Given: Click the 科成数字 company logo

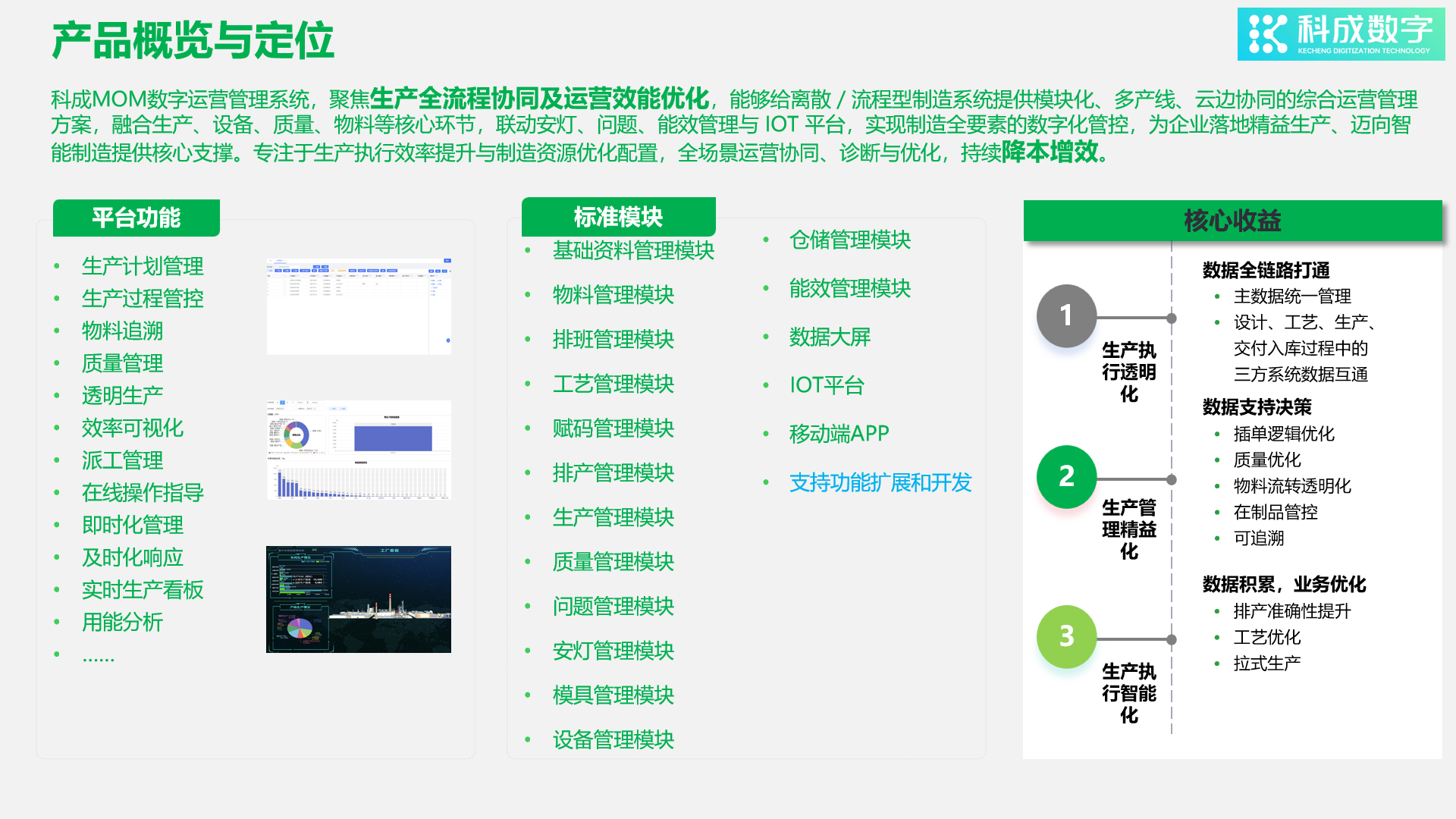Looking at the screenshot, I should point(1340,34).
